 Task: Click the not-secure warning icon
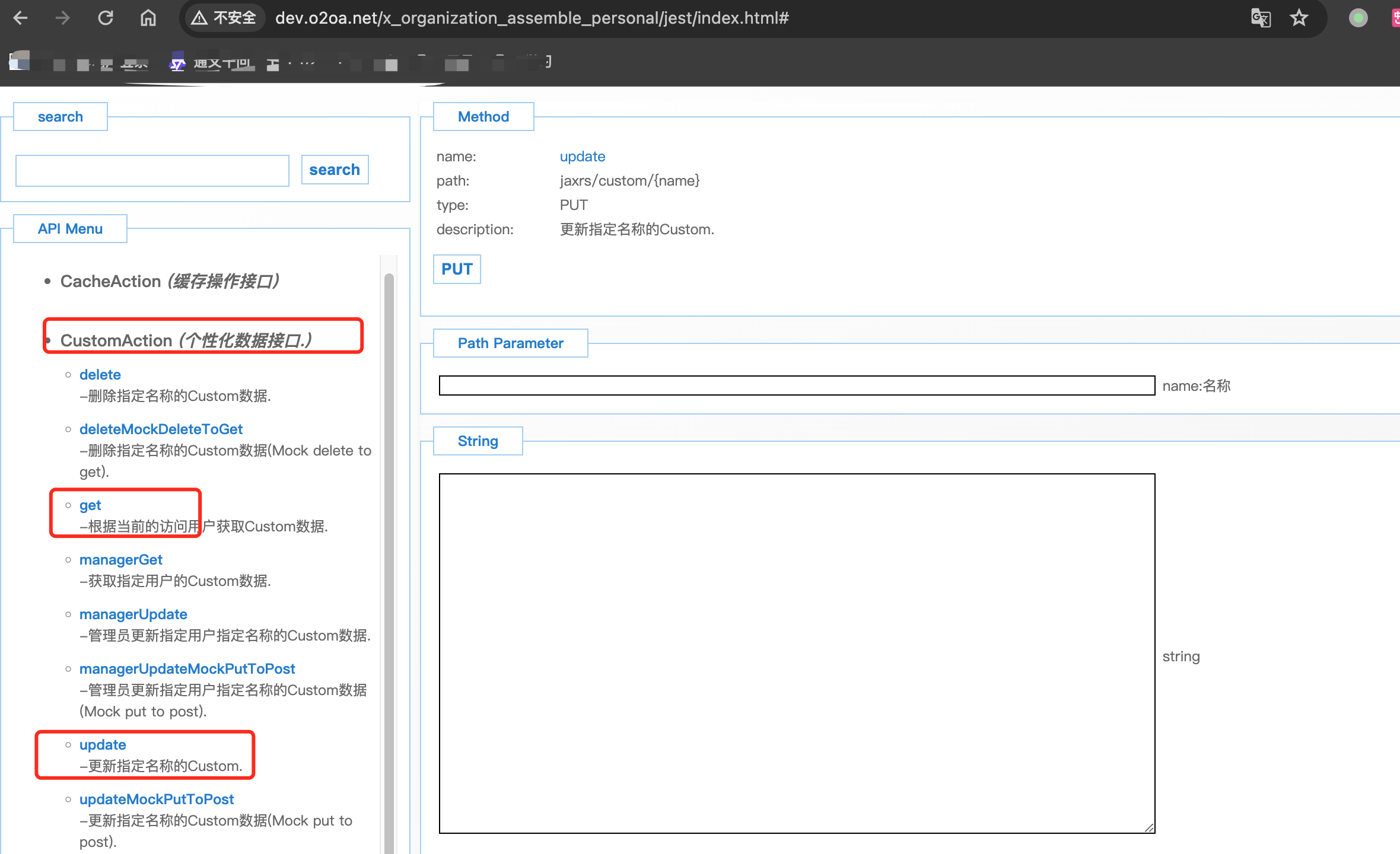pyautogui.click(x=200, y=18)
